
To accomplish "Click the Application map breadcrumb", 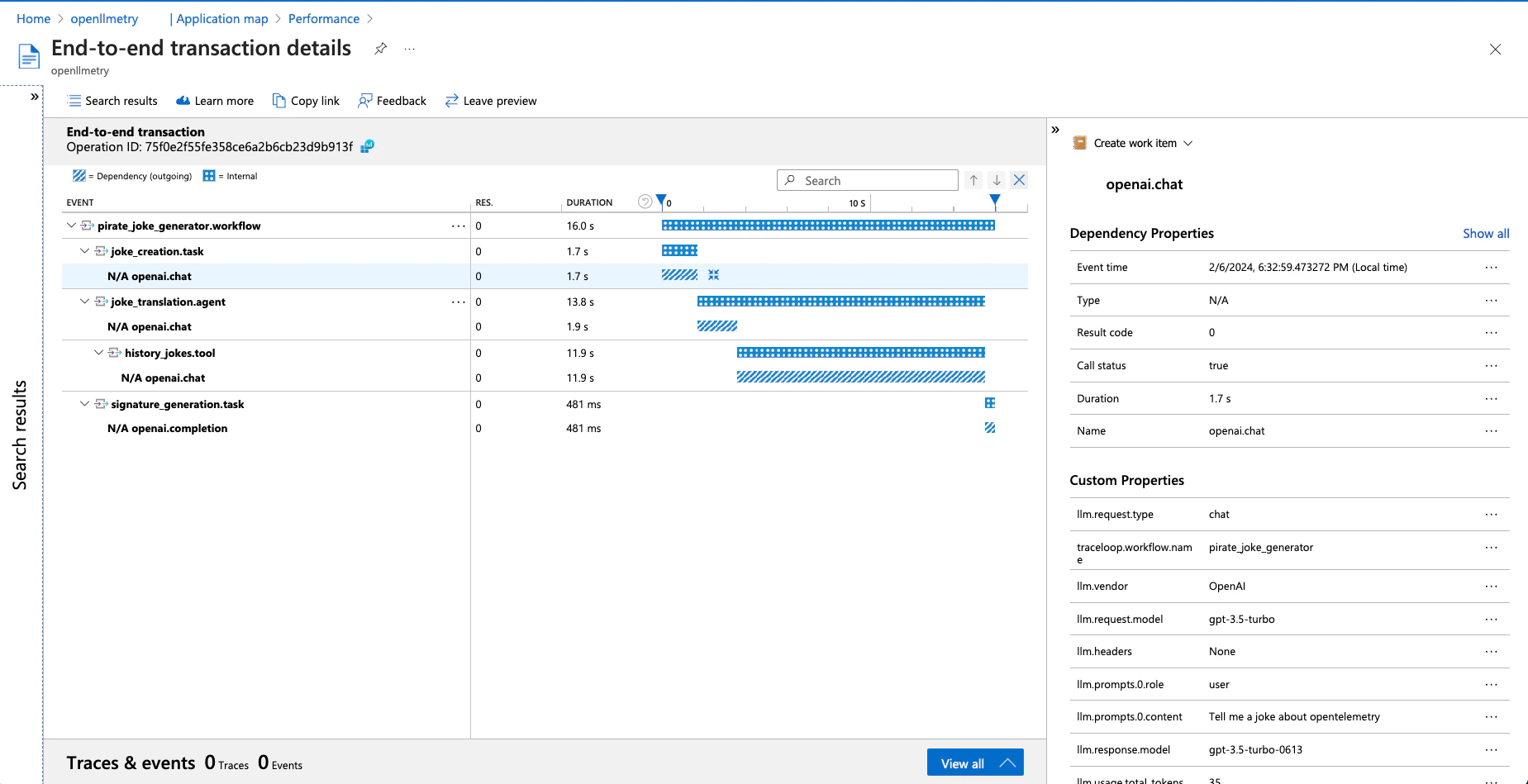I will point(221,18).
